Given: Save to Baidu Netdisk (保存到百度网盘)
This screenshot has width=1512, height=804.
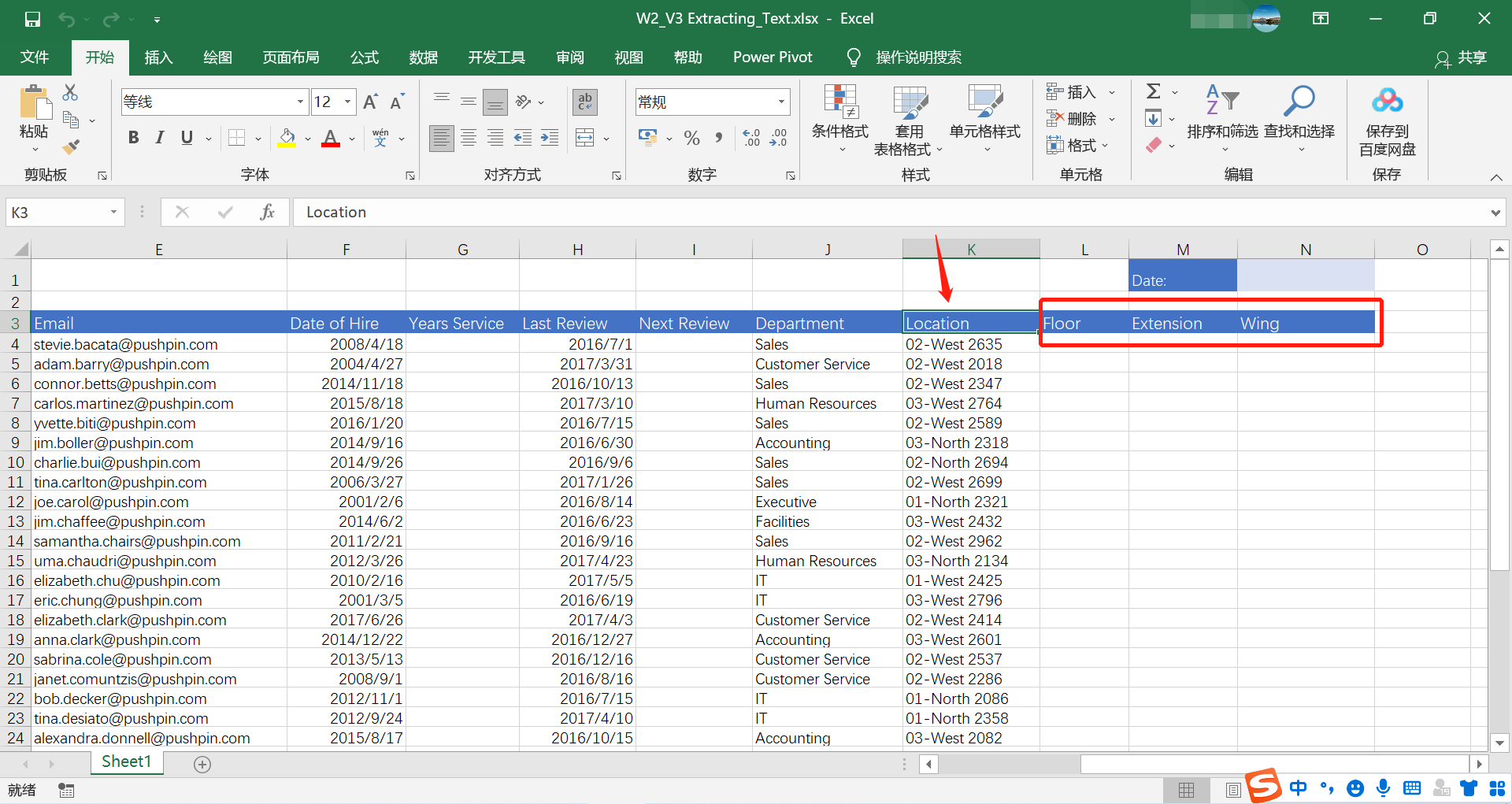Looking at the screenshot, I should coord(1387,121).
